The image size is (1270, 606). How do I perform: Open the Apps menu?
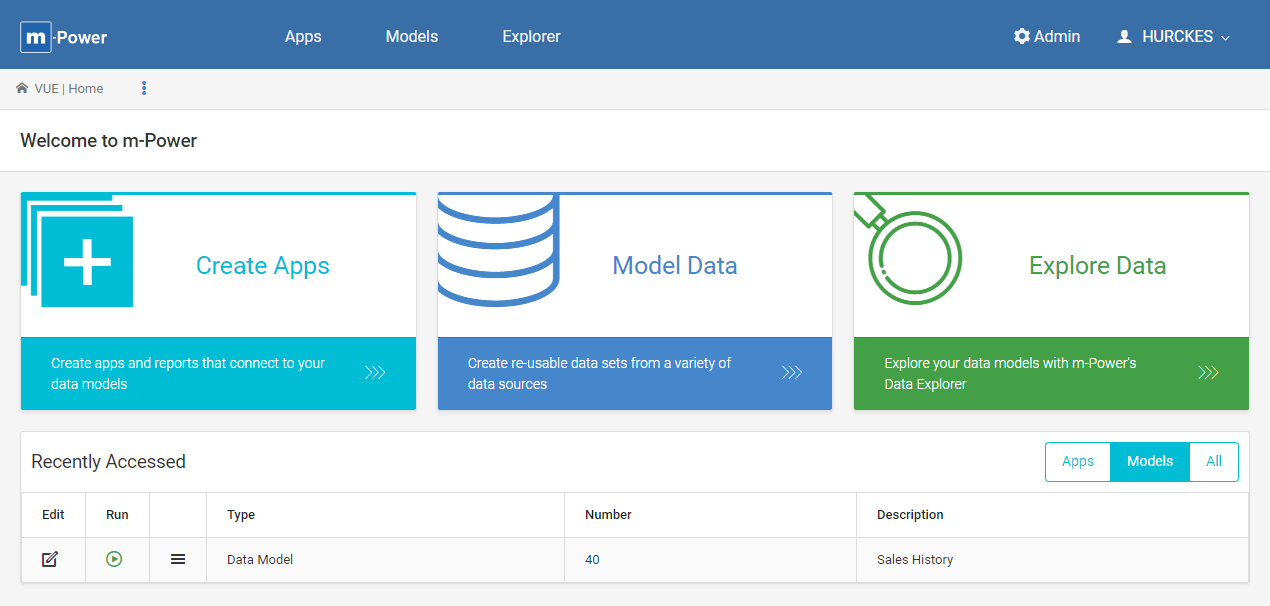(303, 36)
